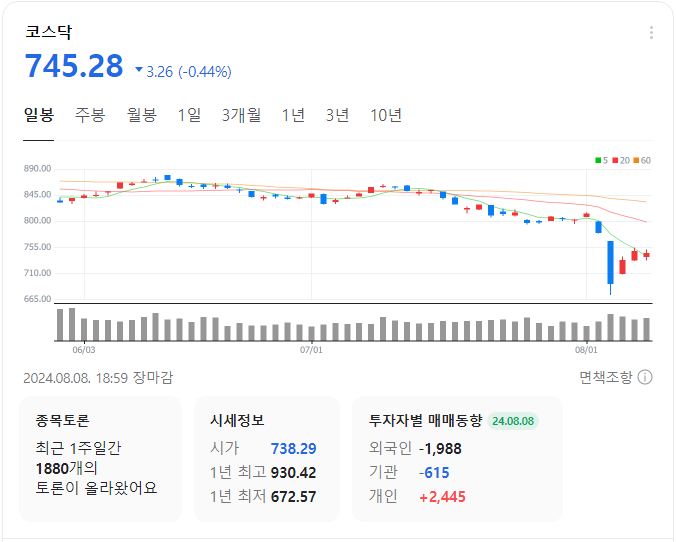Click the 외국인 value -1,988
The width and height of the screenshot is (676, 542).
click(x=440, y=449)
